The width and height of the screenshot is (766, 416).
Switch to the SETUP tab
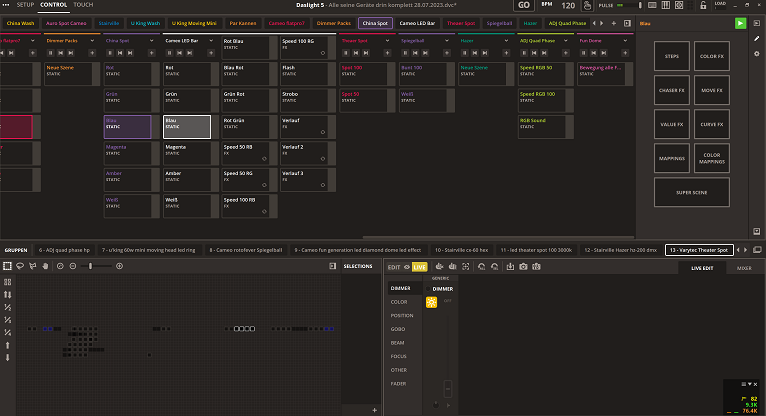(x=25, y=5)
